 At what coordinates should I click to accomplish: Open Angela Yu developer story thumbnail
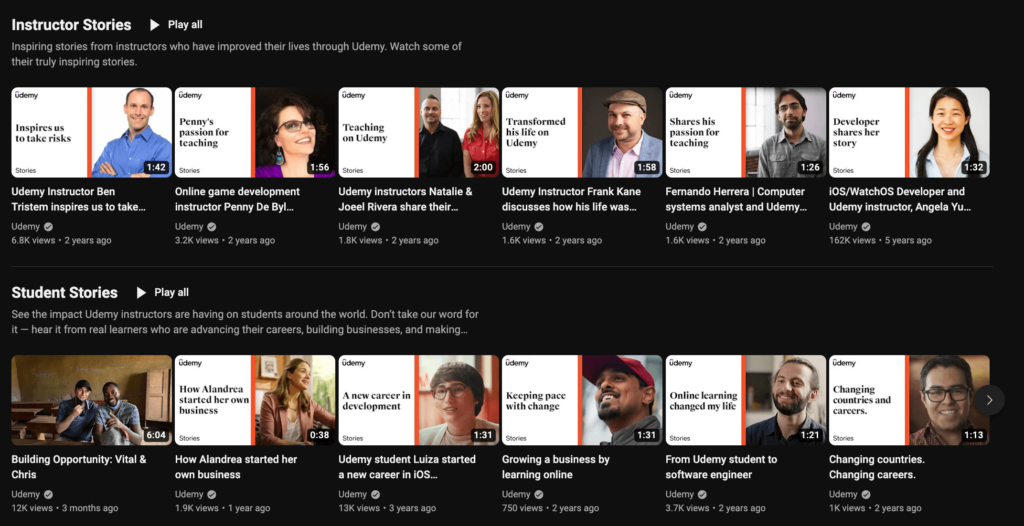point(909,132)
